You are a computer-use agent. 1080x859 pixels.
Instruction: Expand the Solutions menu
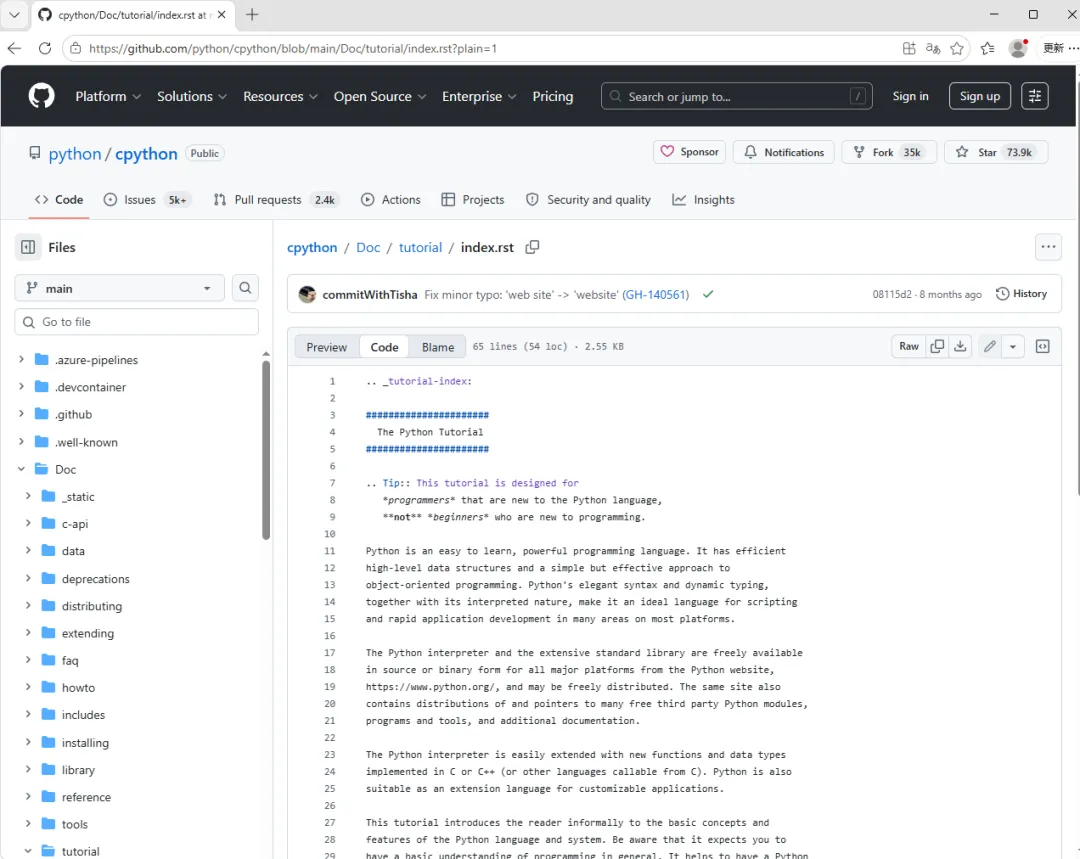(x=191, y=96)
